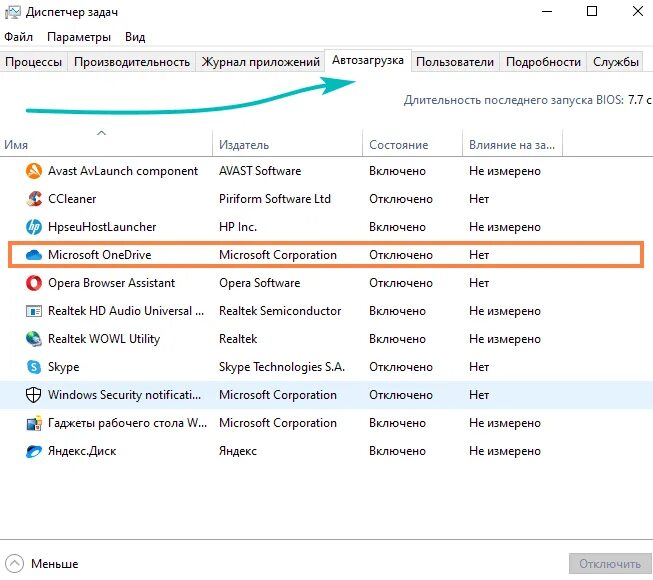Select the HpseuHostLauncher name text
653x580 pixels.
pos(102,227)
